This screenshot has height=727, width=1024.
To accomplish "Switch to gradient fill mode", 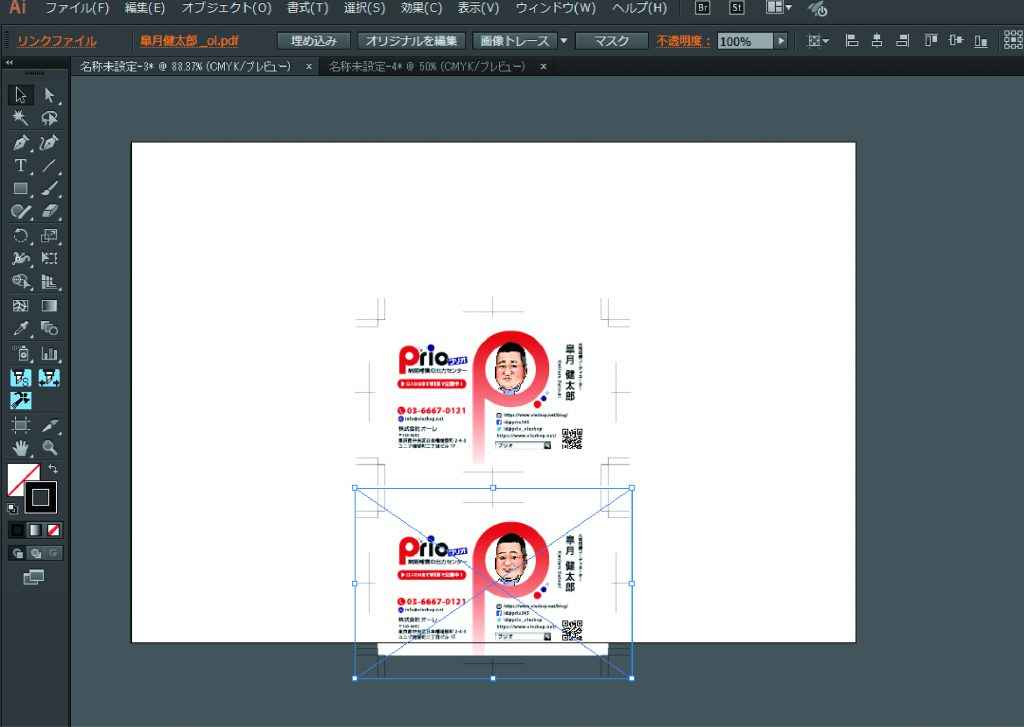I will [x=35, y=530].
